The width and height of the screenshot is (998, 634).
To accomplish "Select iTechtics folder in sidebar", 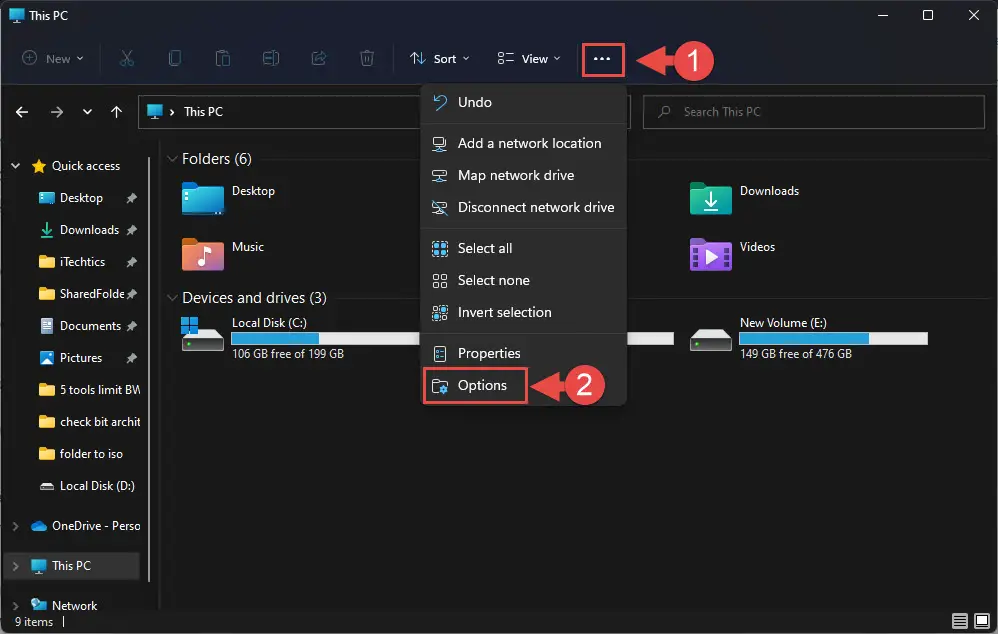I will click(82, 262).
